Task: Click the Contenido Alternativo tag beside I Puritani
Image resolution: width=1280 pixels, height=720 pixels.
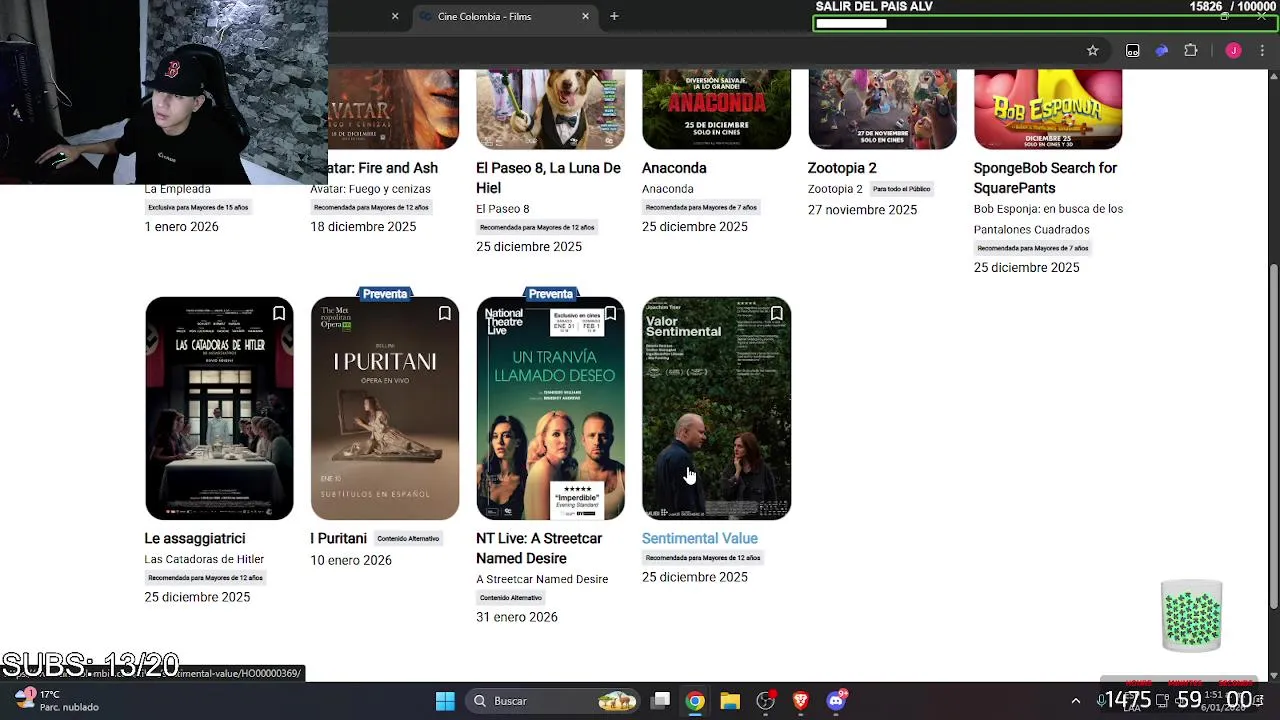Action: point(408,539)
